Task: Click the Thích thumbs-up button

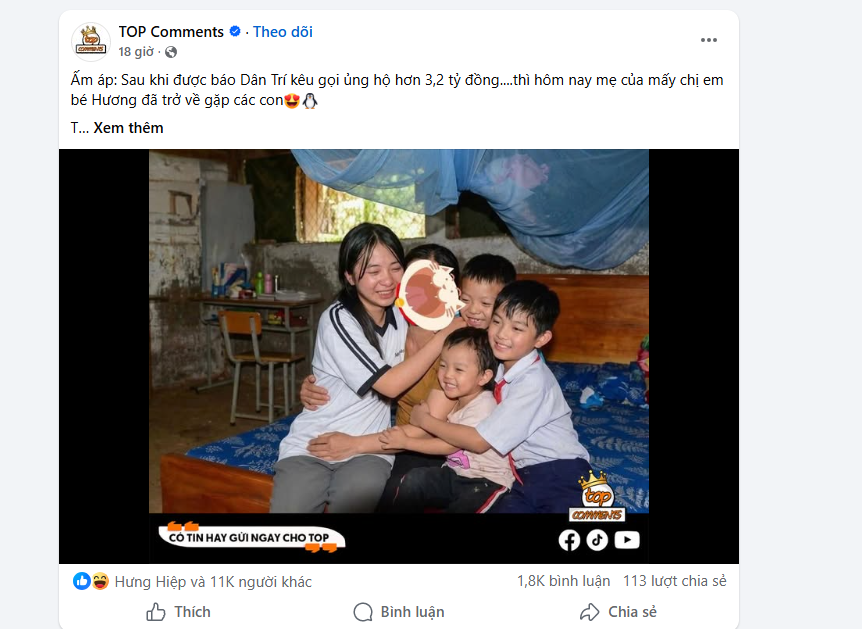Action: pos(178,612)
